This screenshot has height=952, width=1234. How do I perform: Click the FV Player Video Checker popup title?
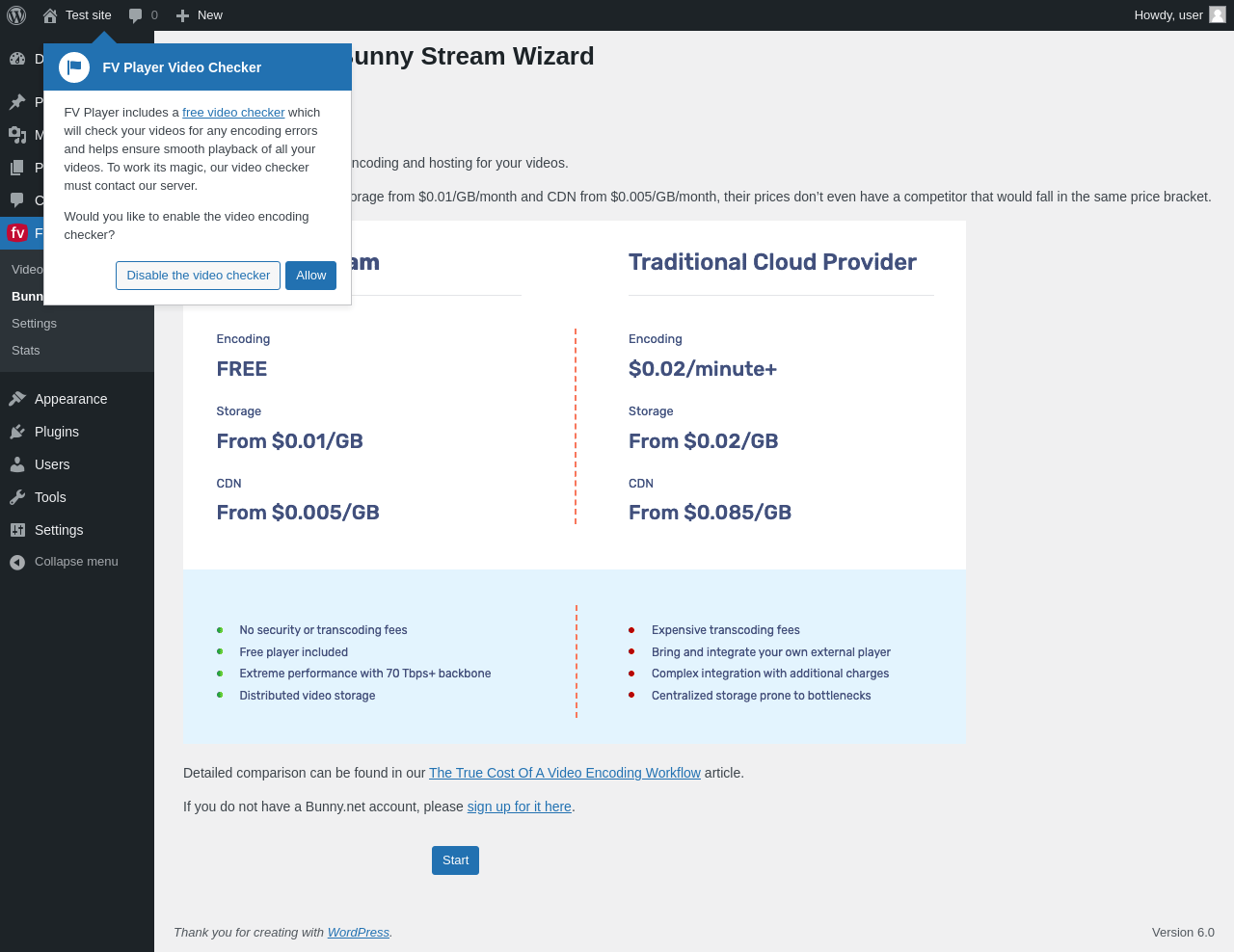(x=182, y=67)
